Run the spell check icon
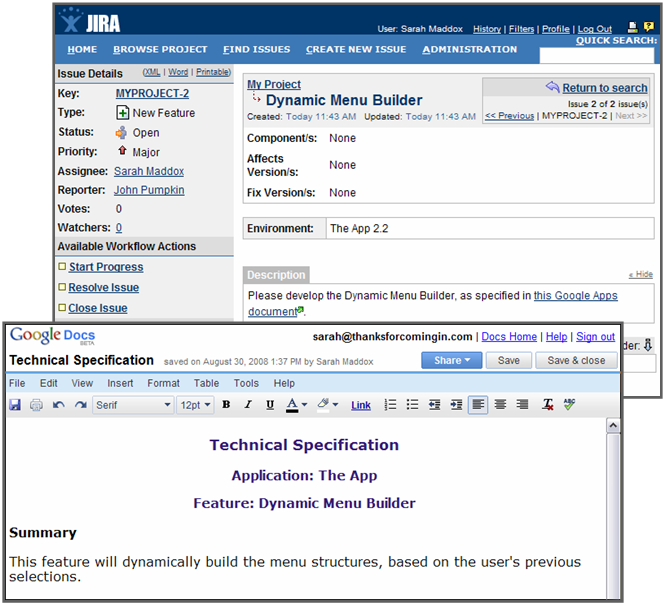 570,405
